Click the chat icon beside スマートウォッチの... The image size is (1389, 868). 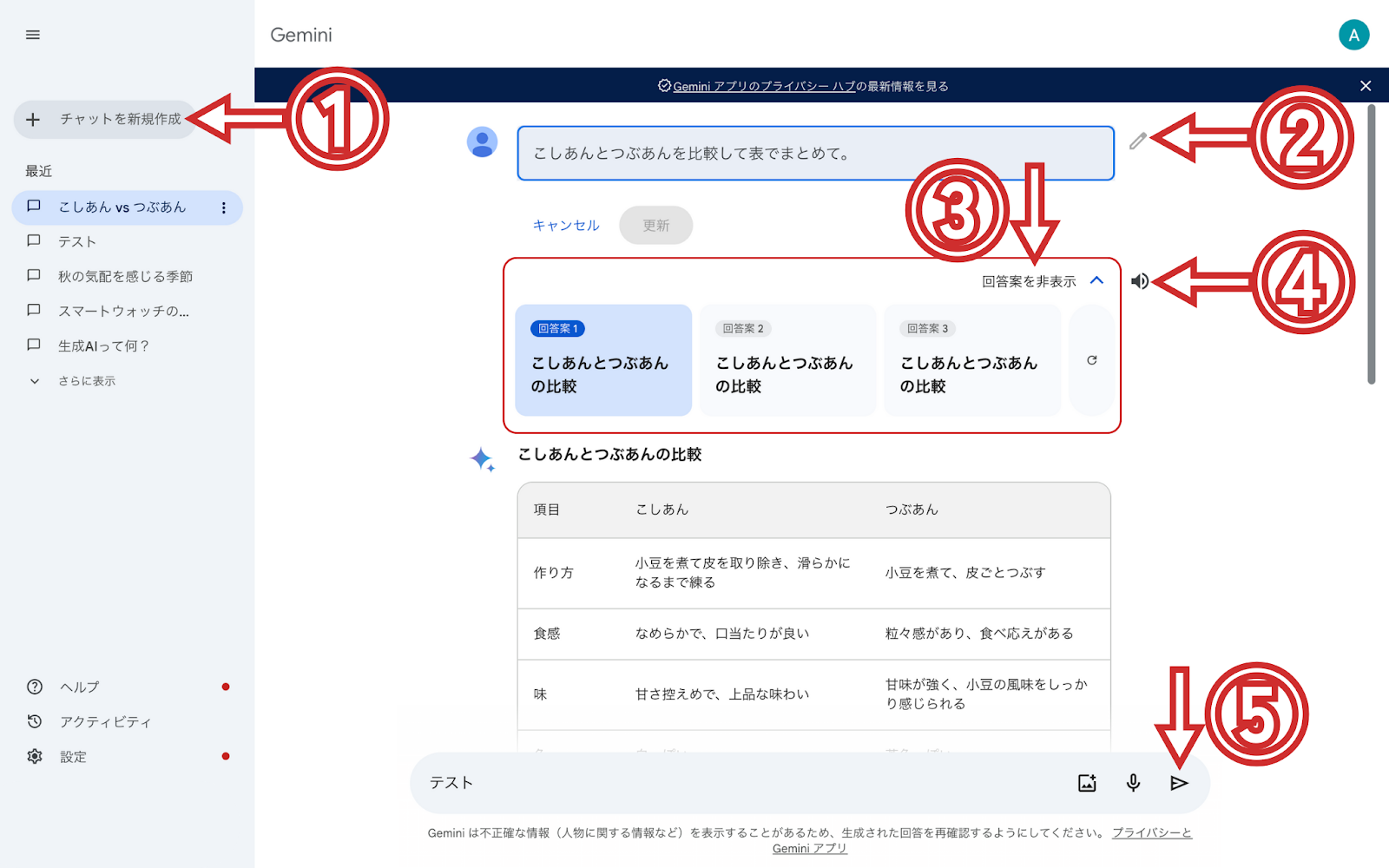click(x=34, y=310)
